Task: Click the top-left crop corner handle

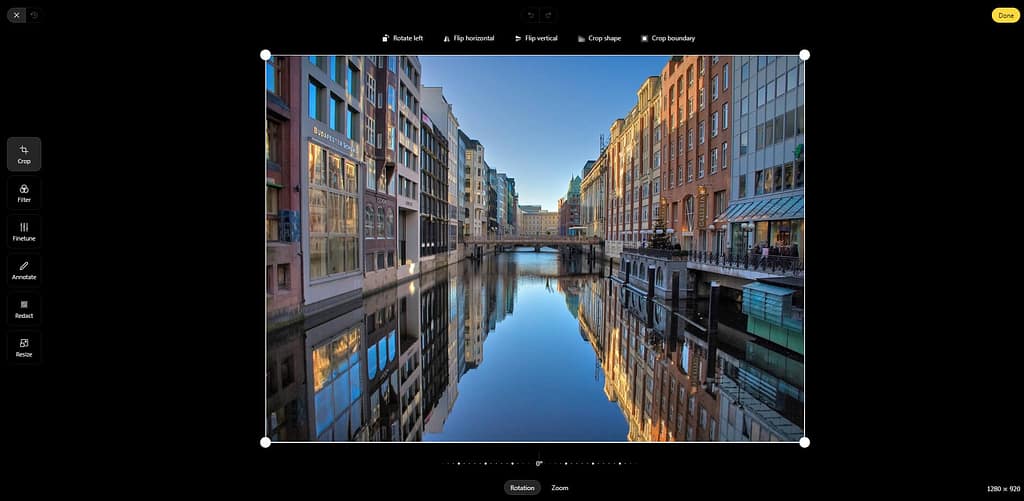Action: coord(265,55)
